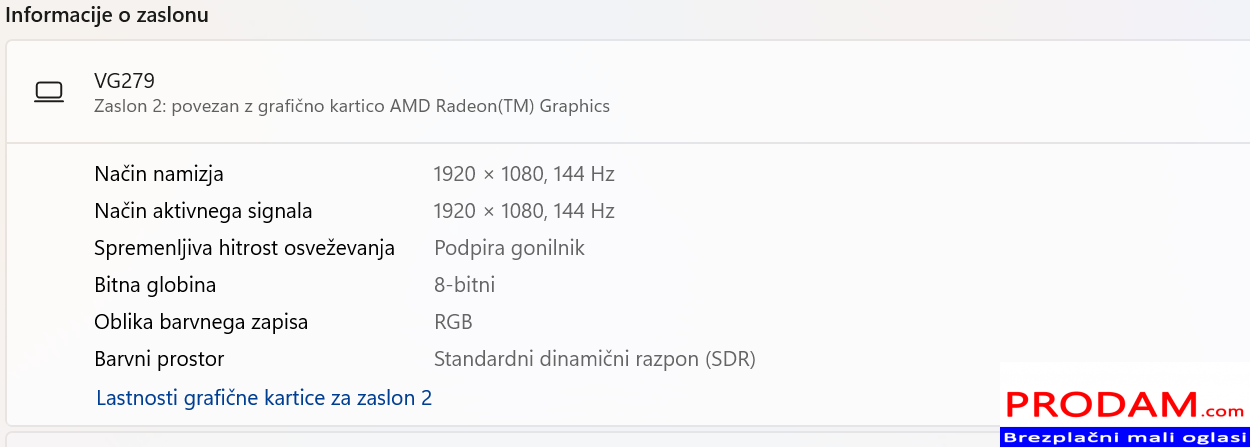Image resolution: width=1250 pixels, height=447 pixels.
Task: Click the Način namizja label
Action: pyautogui.click(x=159, y=174)
